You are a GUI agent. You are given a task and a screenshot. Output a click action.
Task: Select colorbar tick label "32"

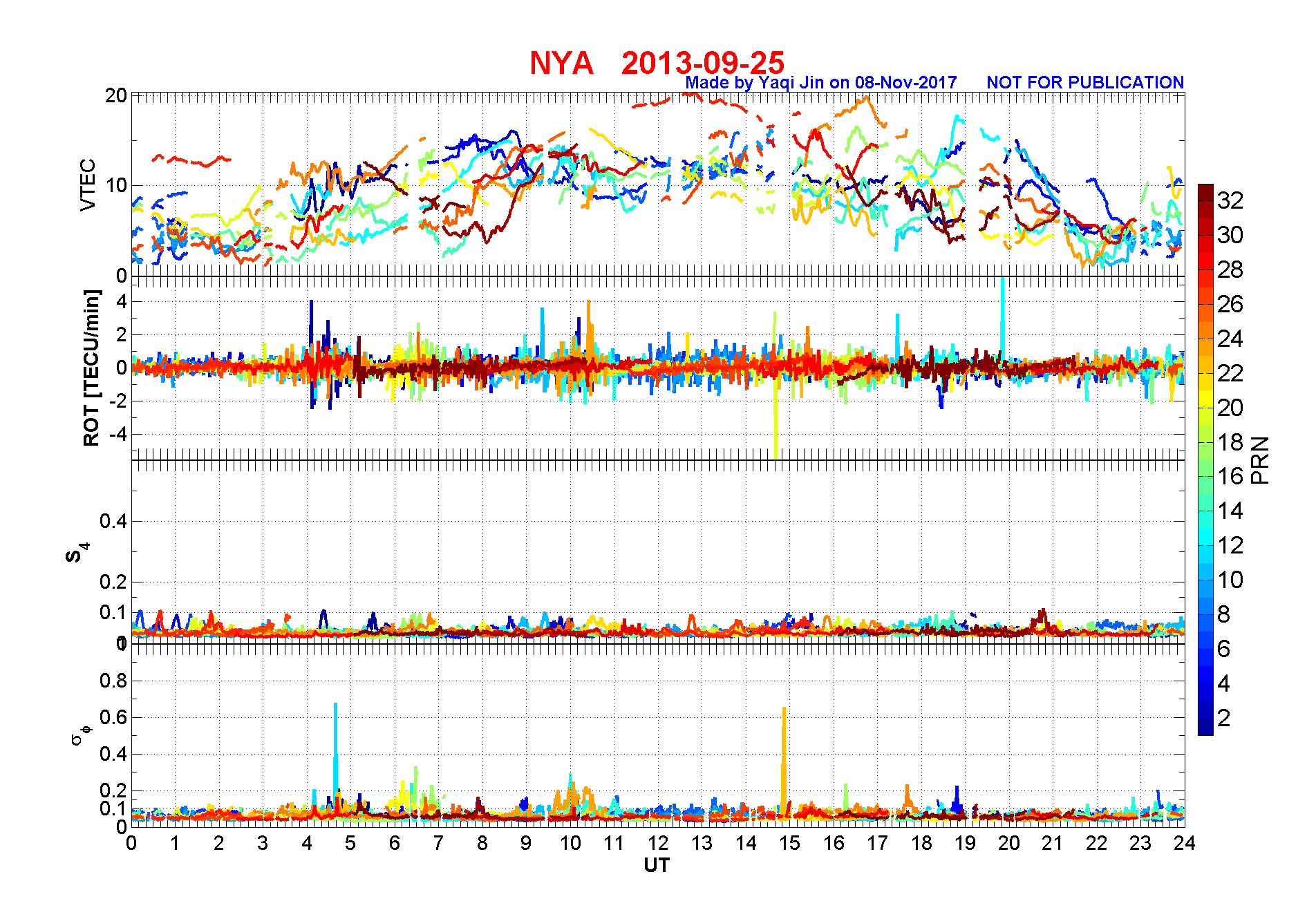1230,200
